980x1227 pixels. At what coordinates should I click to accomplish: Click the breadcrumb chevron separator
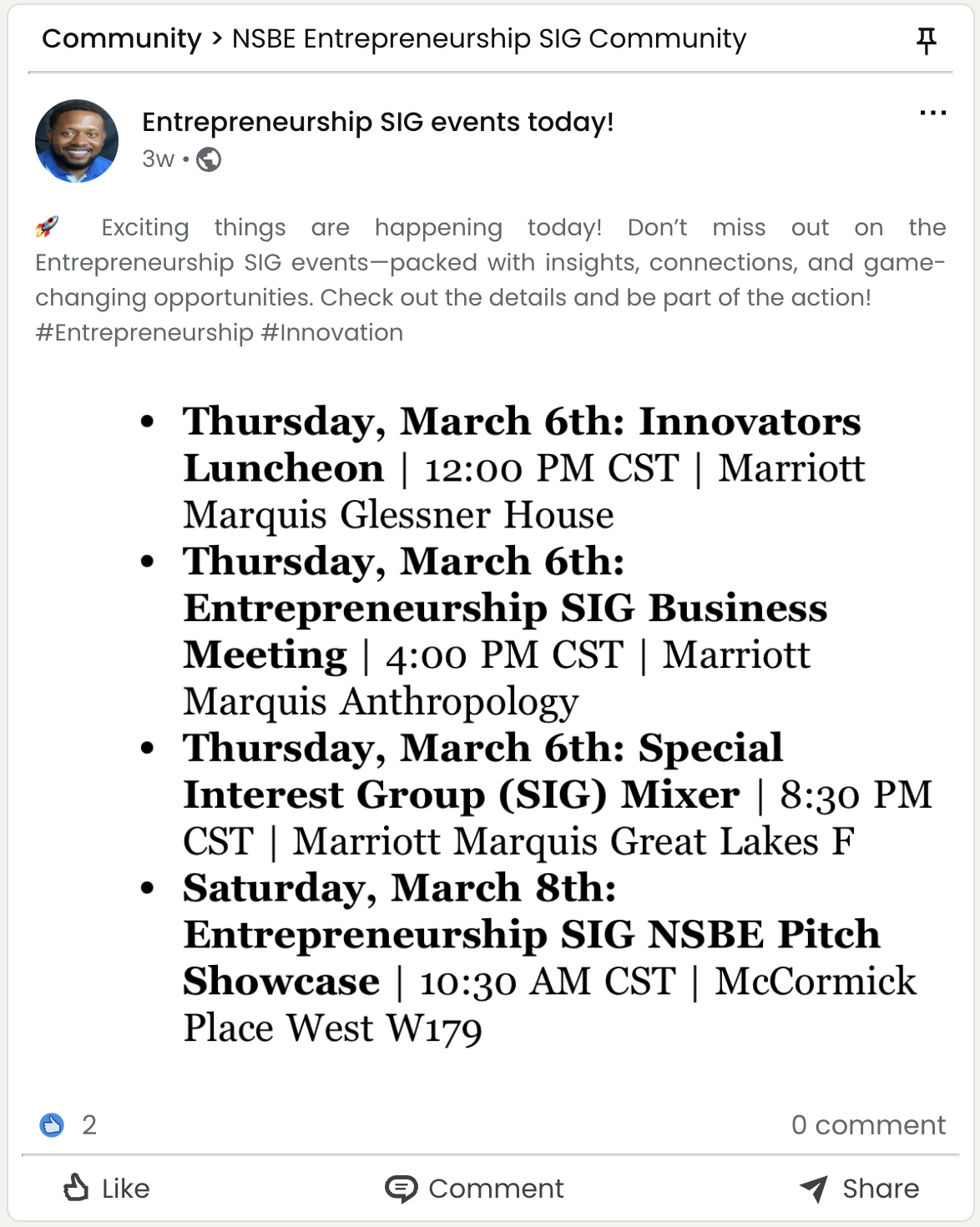pyautogui.click(x=217, y=38)
